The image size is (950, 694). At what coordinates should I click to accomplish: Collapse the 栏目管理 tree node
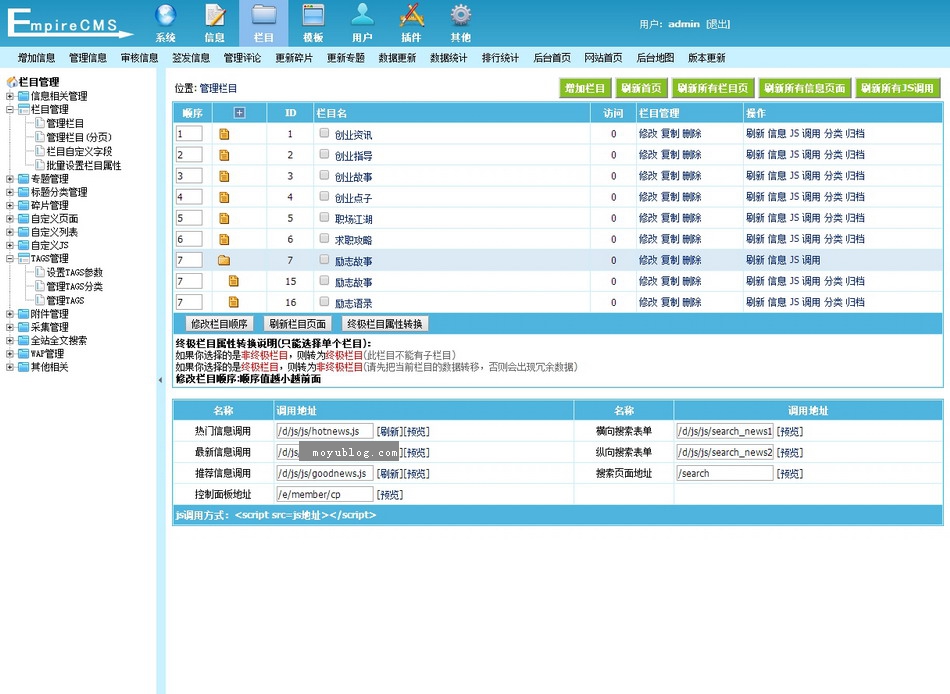point(10,110)
